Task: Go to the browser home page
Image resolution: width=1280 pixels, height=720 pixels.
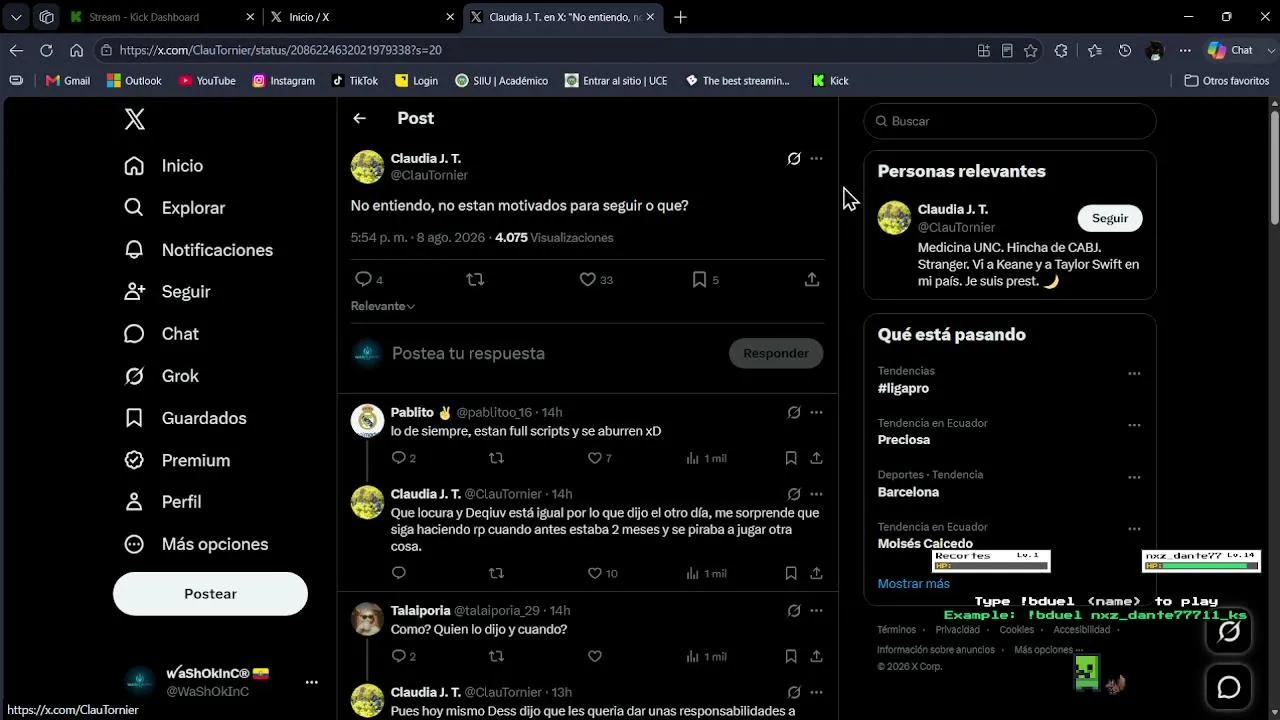Action: tap(76, 50)
